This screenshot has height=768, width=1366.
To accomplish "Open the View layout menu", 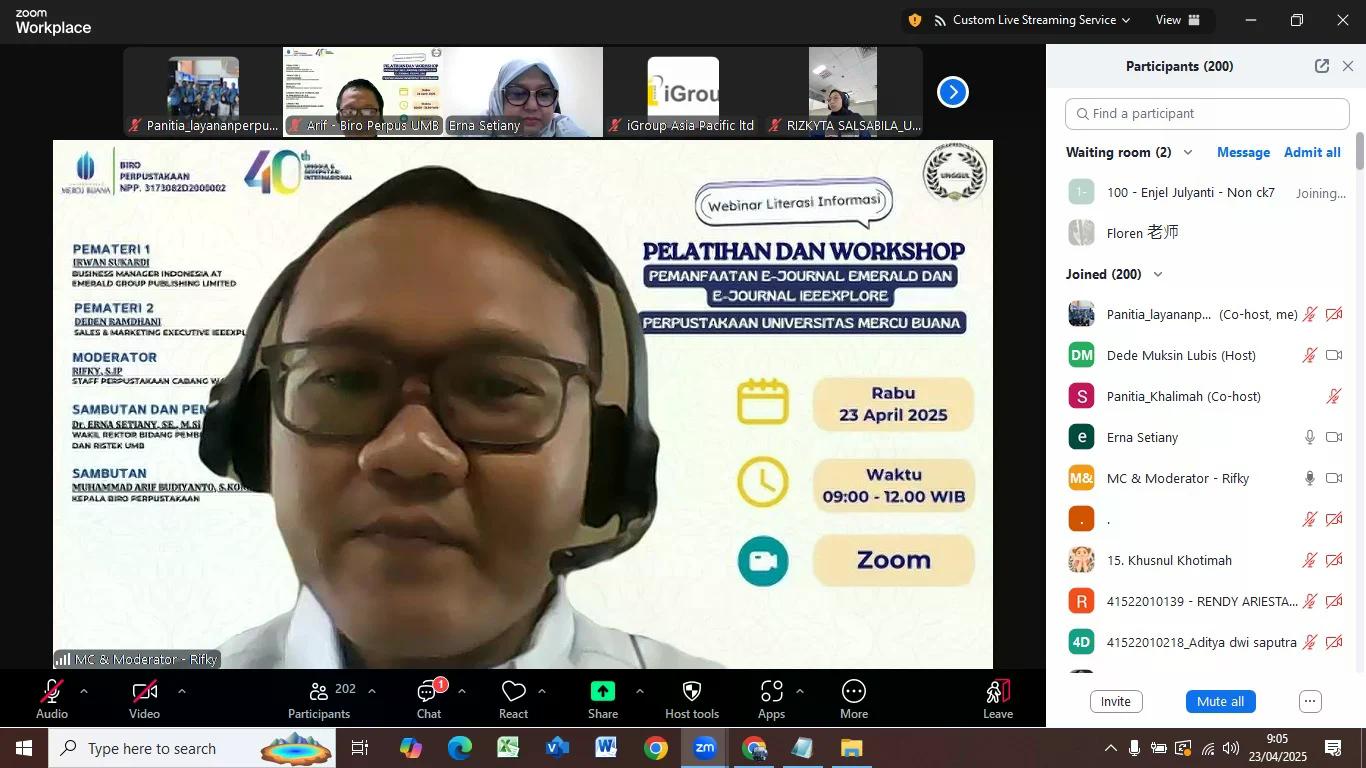I will pos(1179,20).
